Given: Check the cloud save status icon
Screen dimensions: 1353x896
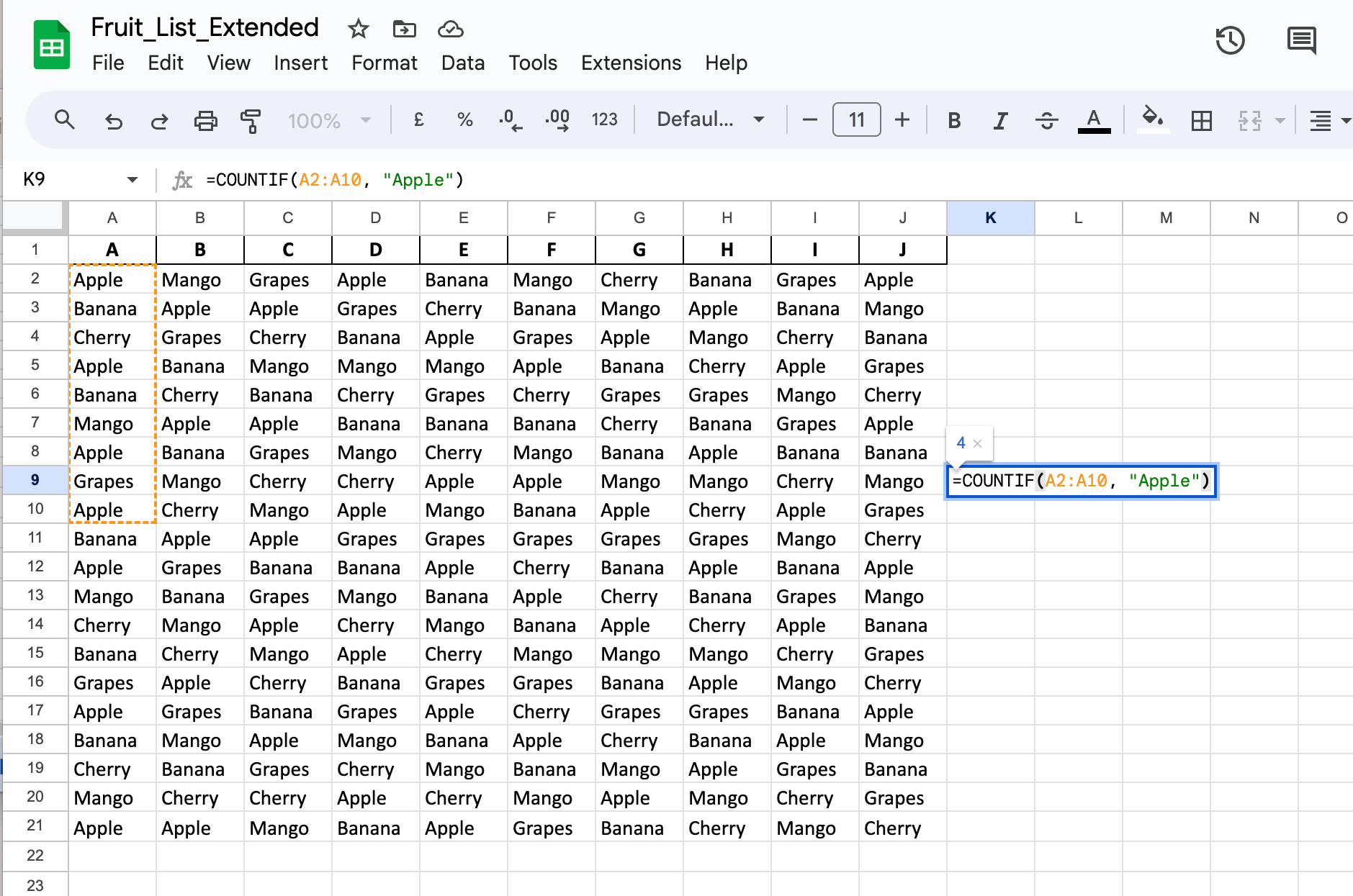Looking at the screenshot, I should click(450, 29).
